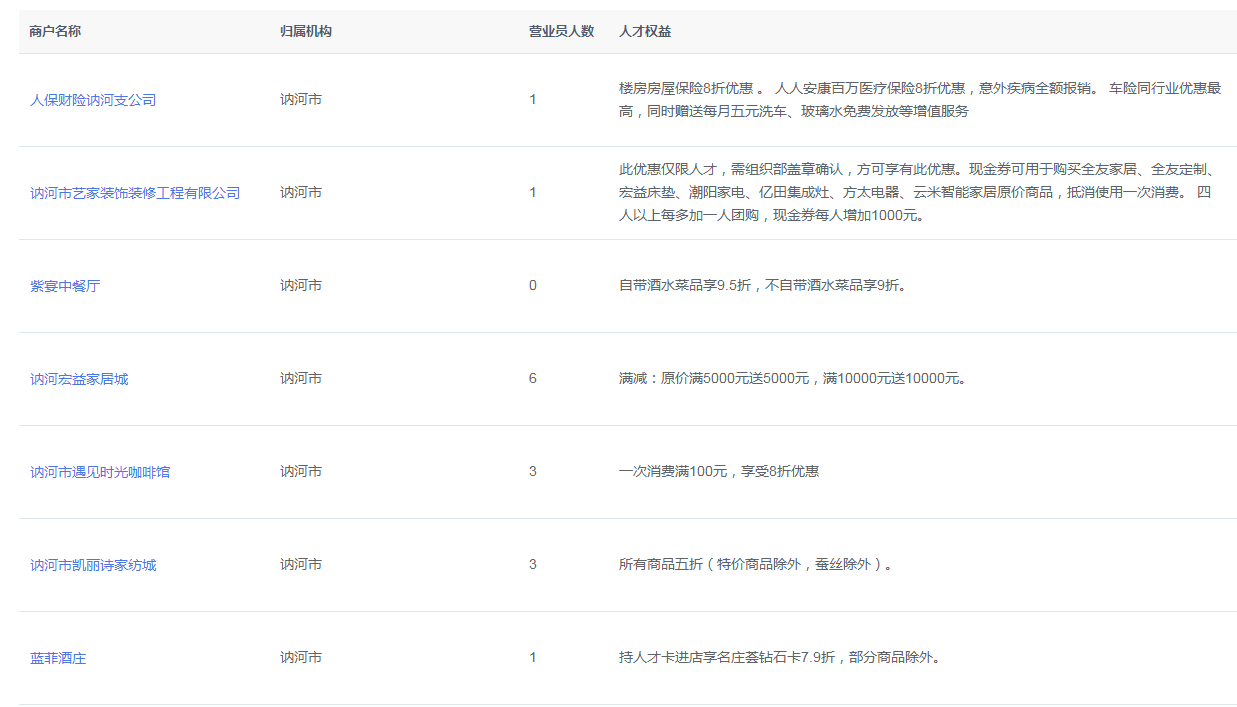The height and width of the screenshot is (707, 1237).
Task: Click benefit text 所有商品五折
Action: (x=661, y=564)
